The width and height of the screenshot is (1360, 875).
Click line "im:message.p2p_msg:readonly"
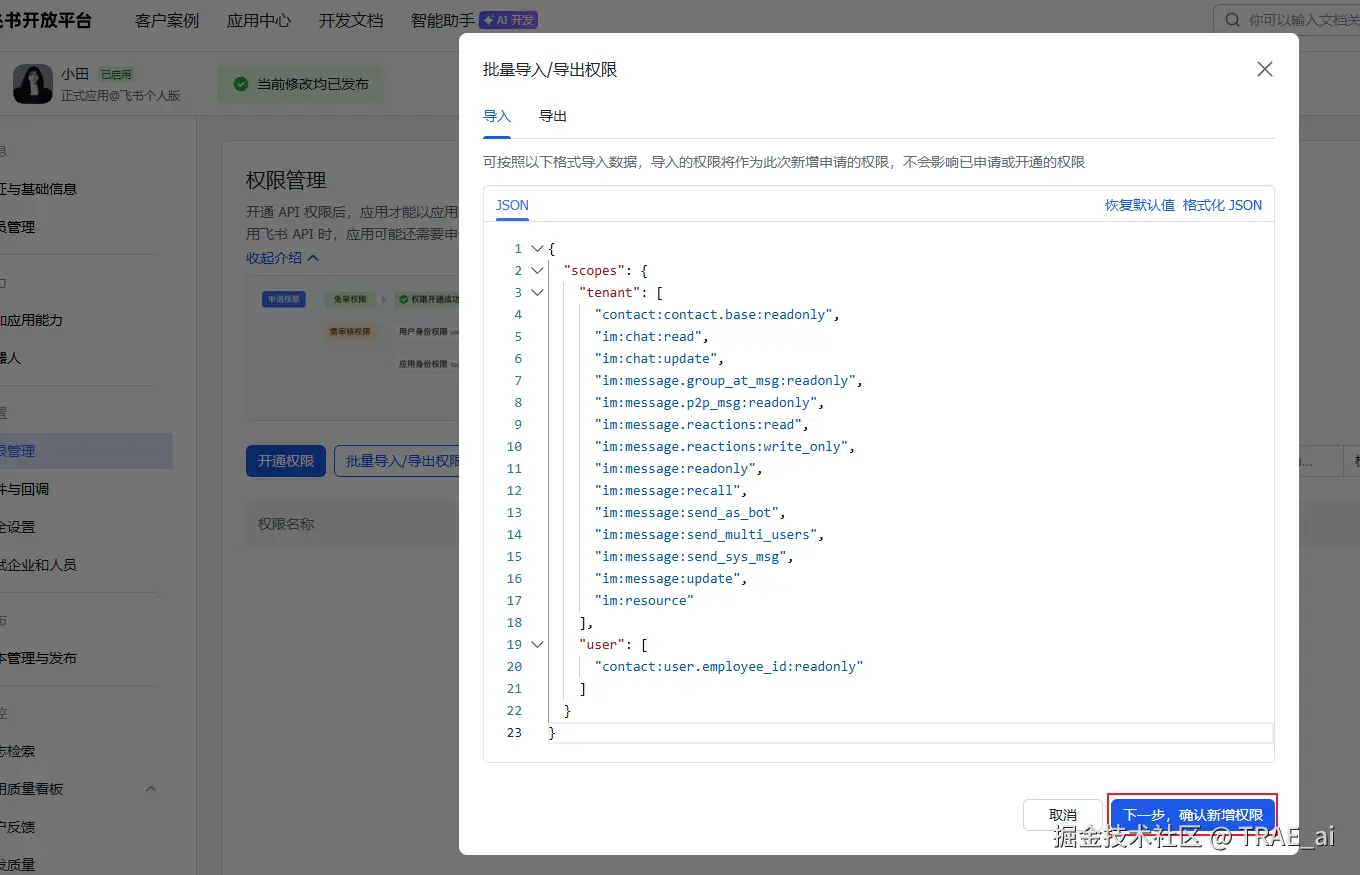705,403
